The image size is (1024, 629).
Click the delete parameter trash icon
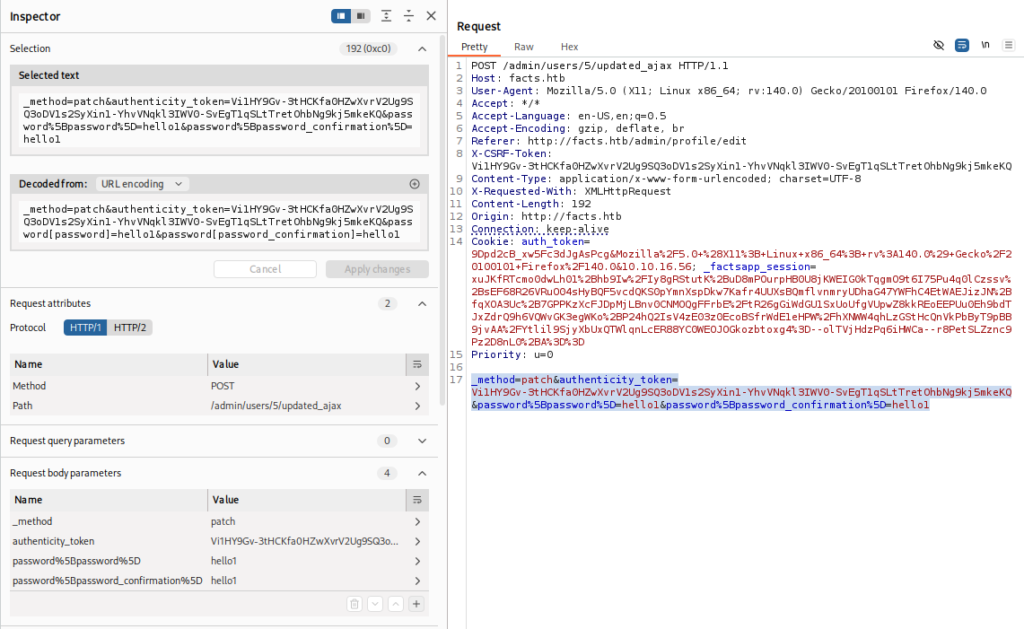click(x=354, y=603)
